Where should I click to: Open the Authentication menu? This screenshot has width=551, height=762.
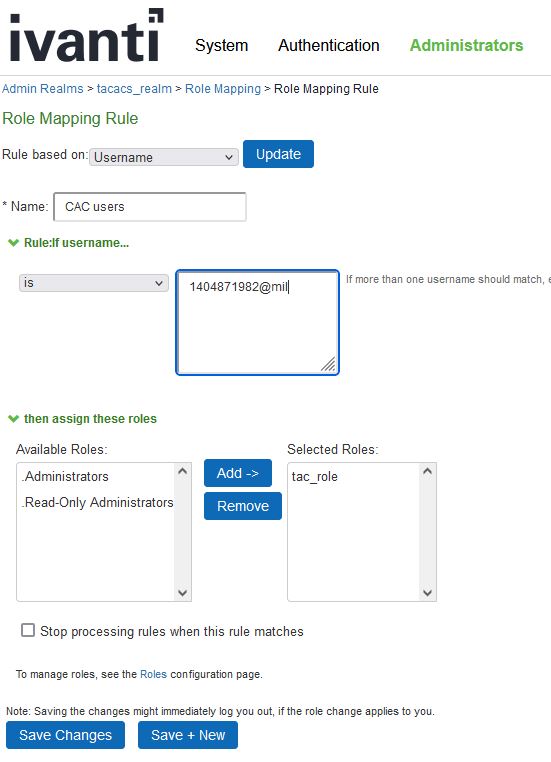coord(329,45)
